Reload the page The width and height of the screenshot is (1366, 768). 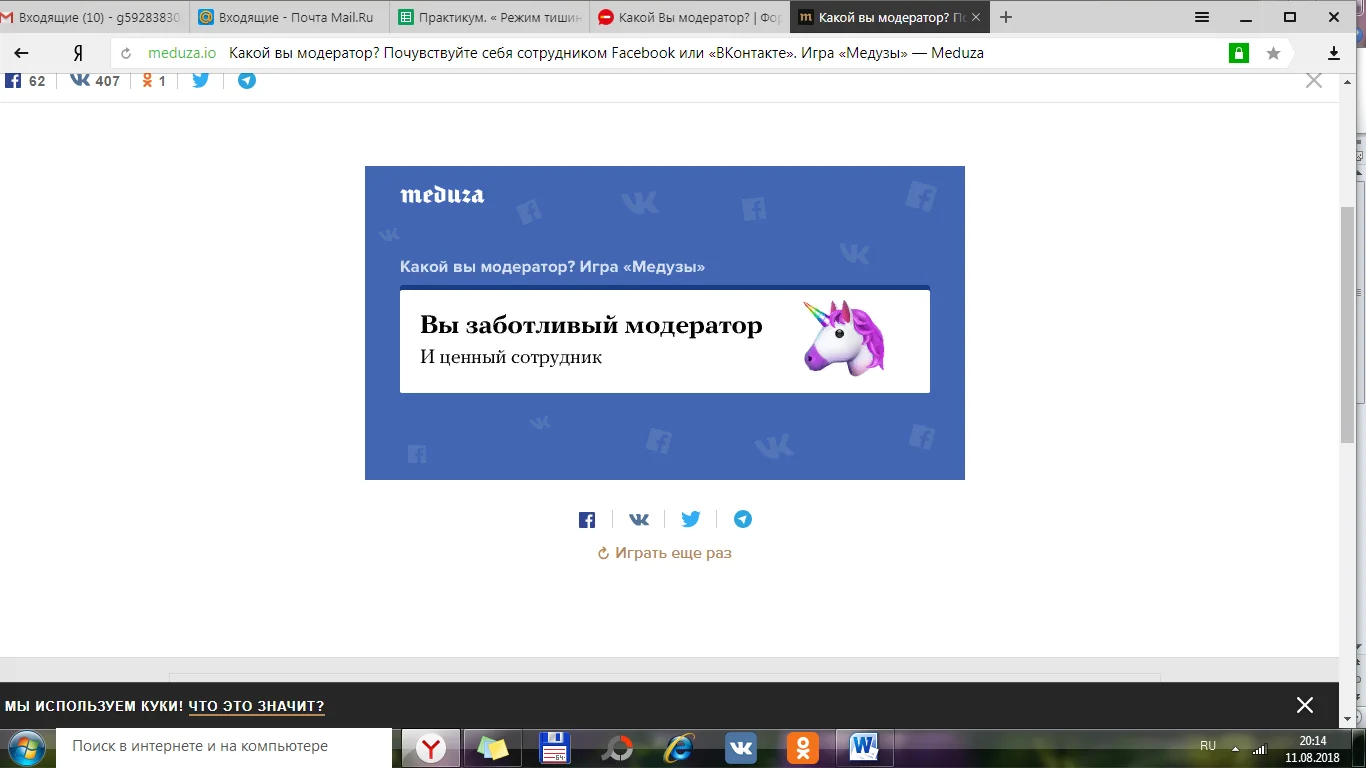(126, 53)
